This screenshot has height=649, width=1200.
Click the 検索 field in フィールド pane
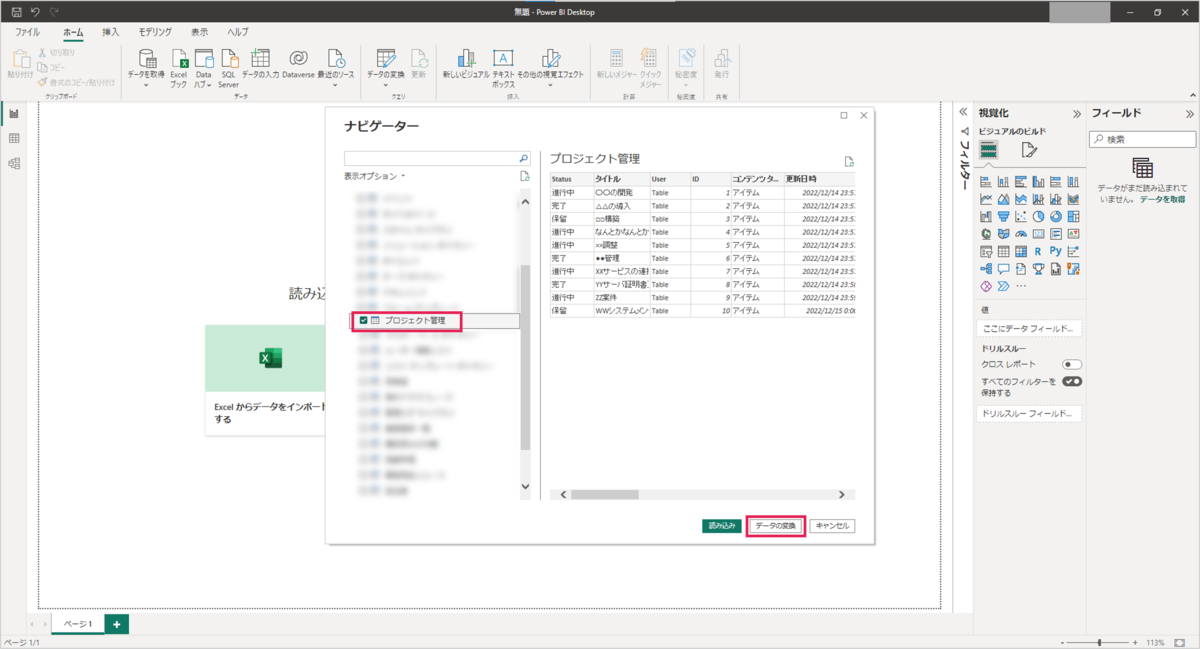[x=1142, y=139]
